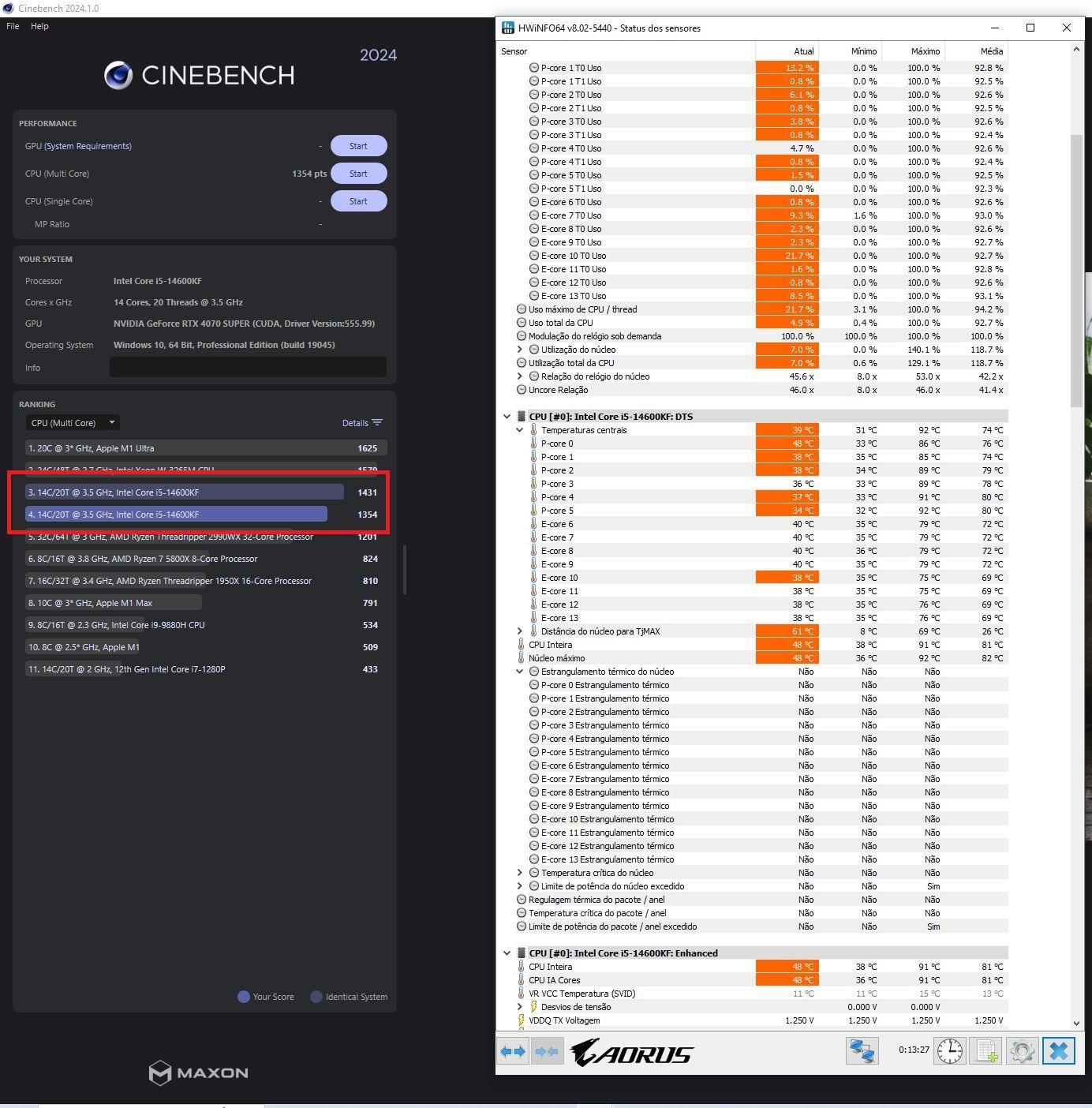
Task: Select Apple M1 Ultra ranking entry
Action: point(206,448)
